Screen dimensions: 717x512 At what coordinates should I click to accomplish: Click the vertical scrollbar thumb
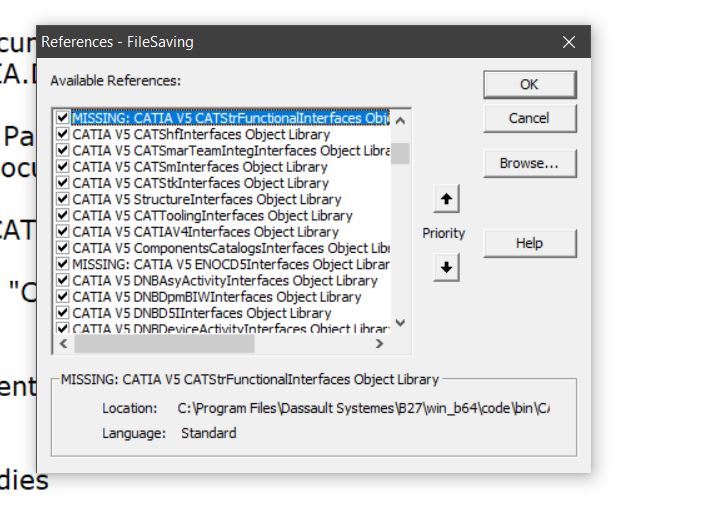(x=400, y=153)
